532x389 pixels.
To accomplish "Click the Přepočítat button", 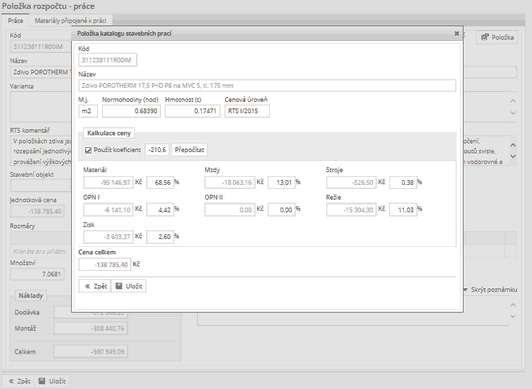I will point(189,150).
